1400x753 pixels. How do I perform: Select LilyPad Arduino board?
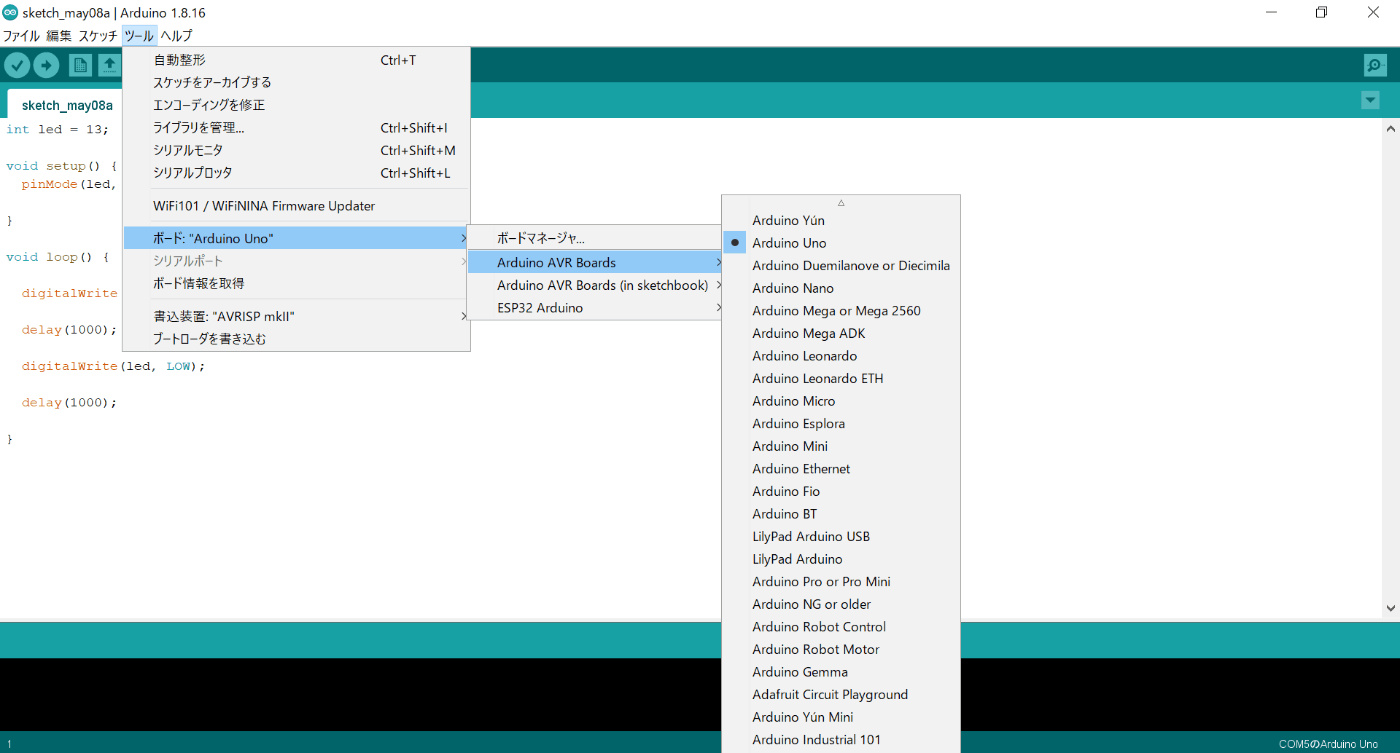click(x=841, y=559)
